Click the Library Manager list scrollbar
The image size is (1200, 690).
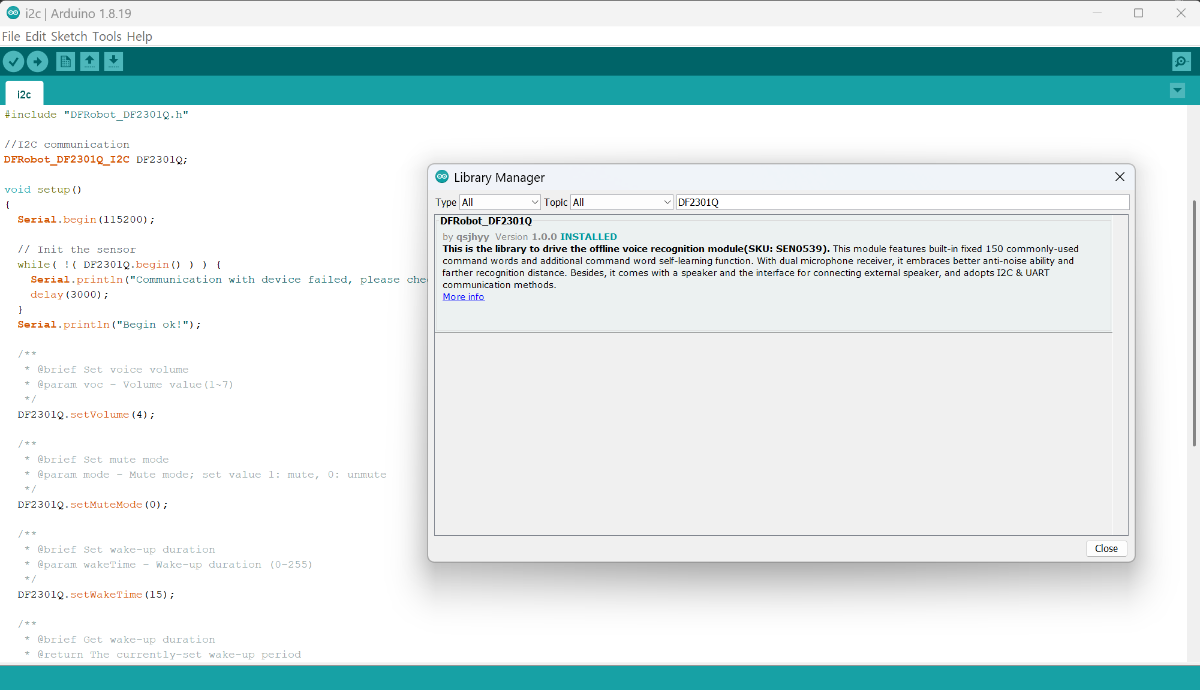point(1120,374)
